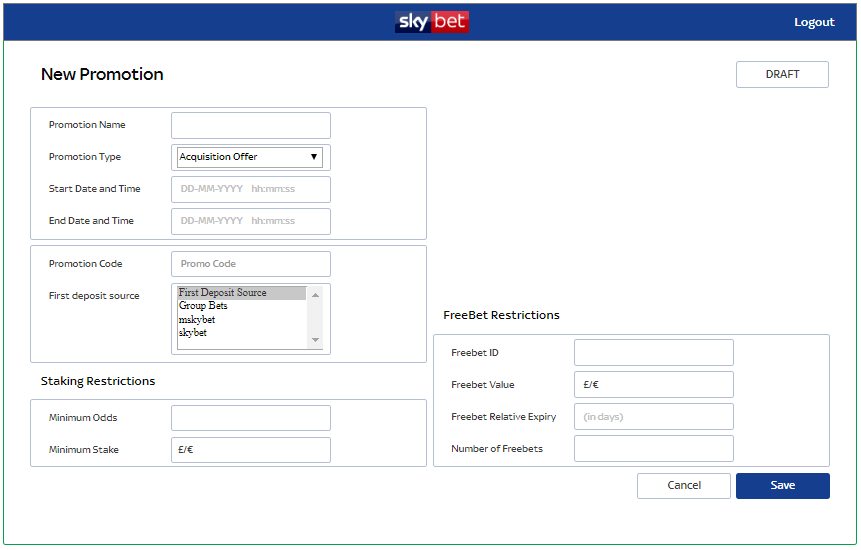Click the listbox scroll up arrow
This screenshot has height=550, width=861.
point(315,295)
